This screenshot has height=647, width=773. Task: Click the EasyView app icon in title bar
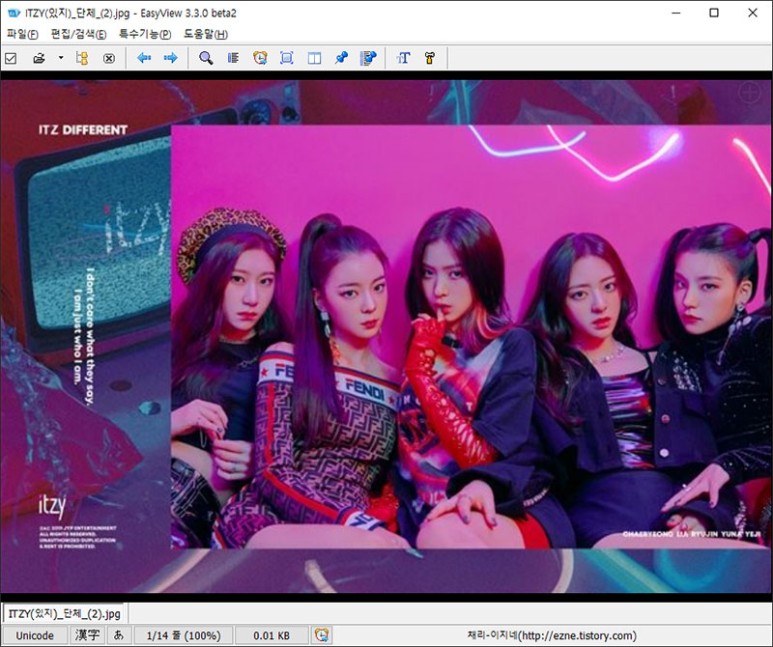tap(13, 13)
